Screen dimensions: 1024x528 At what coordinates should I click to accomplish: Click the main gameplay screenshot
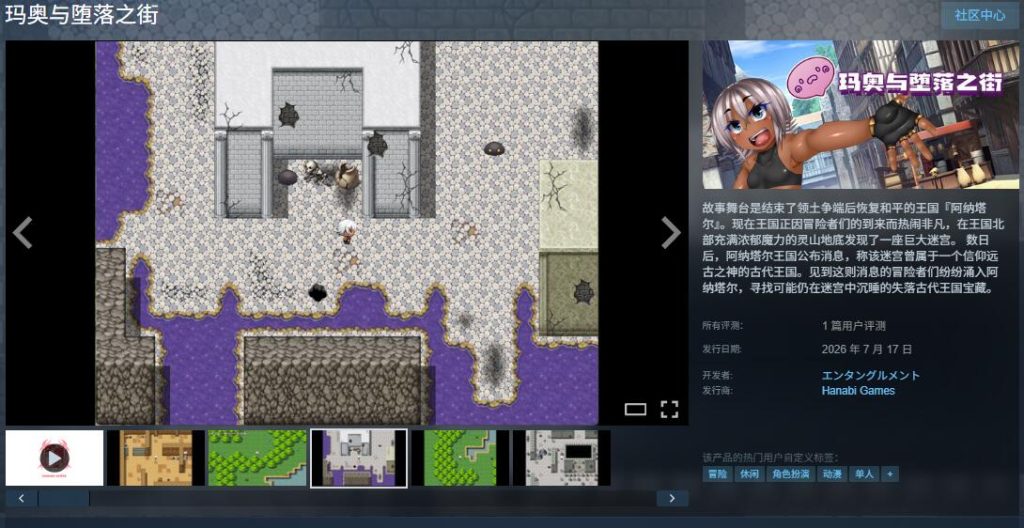(x=347, y=233)
